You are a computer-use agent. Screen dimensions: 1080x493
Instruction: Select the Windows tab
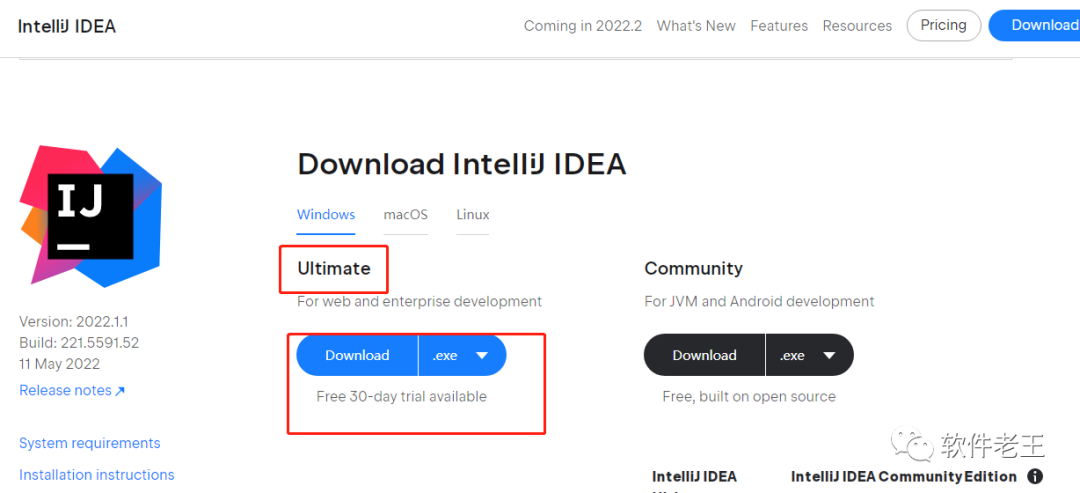(326, 214)
